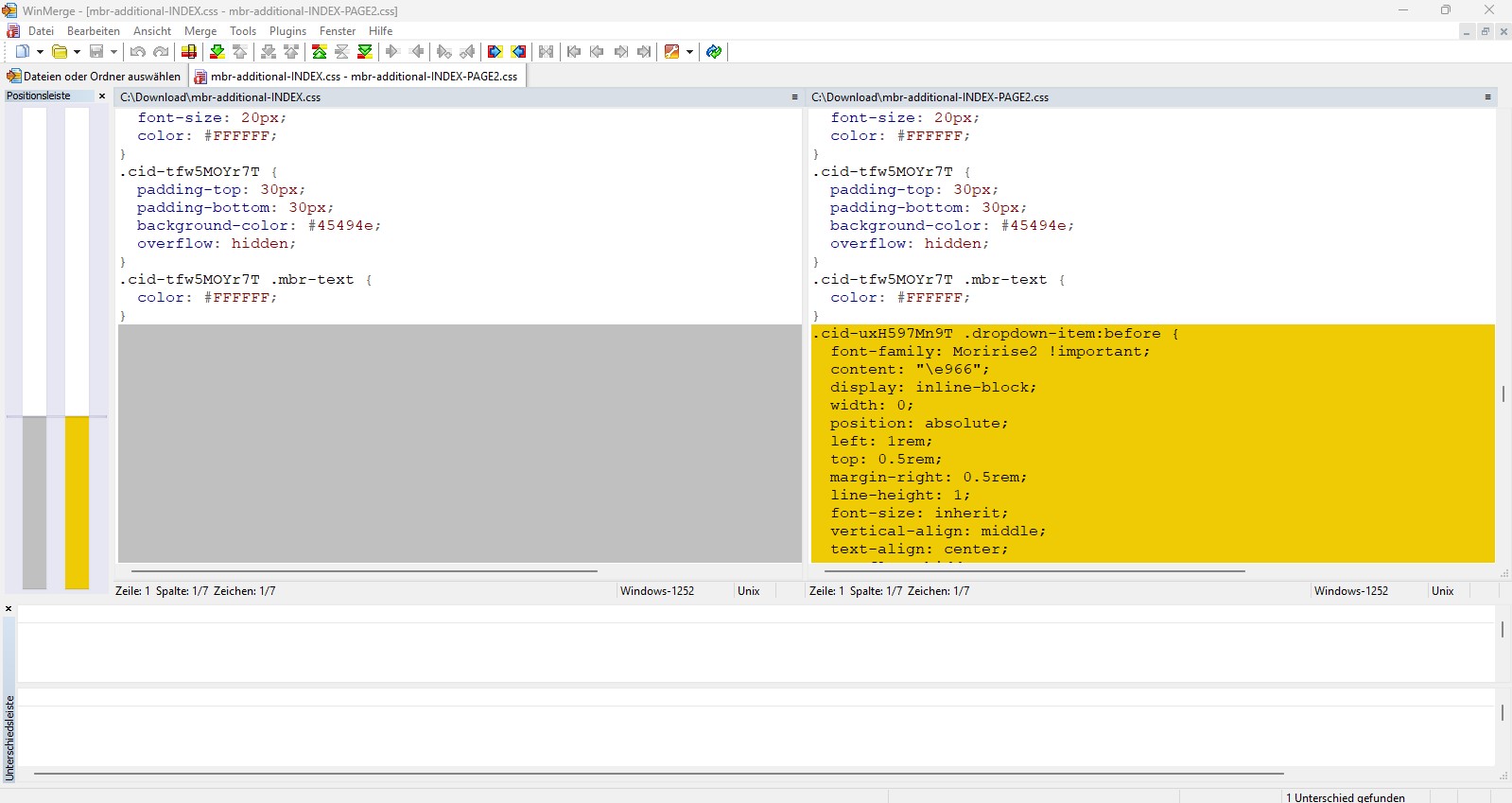Open the New document dropdown arrow
The height and width of the screenshot is (803, 1512).
click(40, 52)
